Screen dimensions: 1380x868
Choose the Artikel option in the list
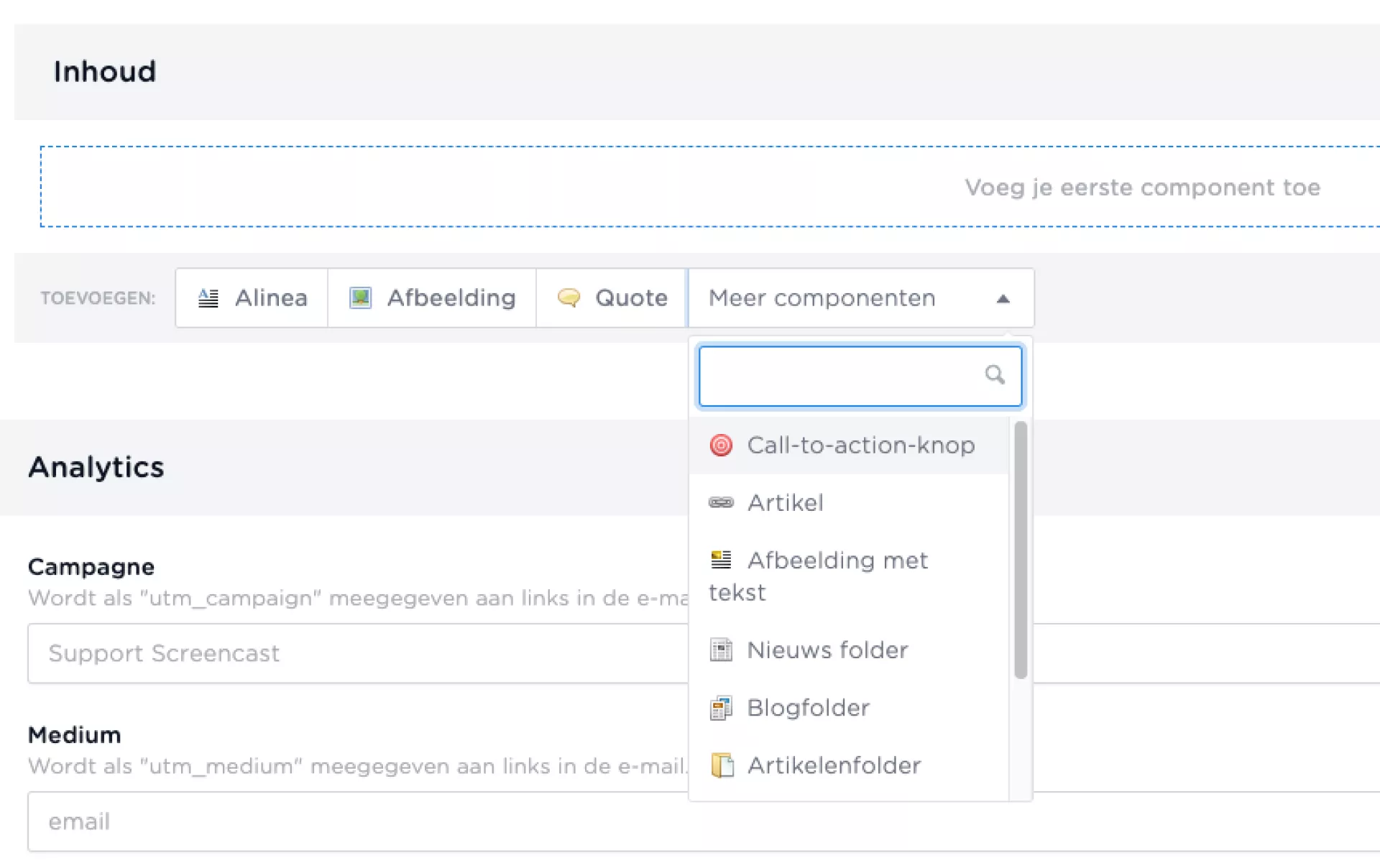point(786,503)
